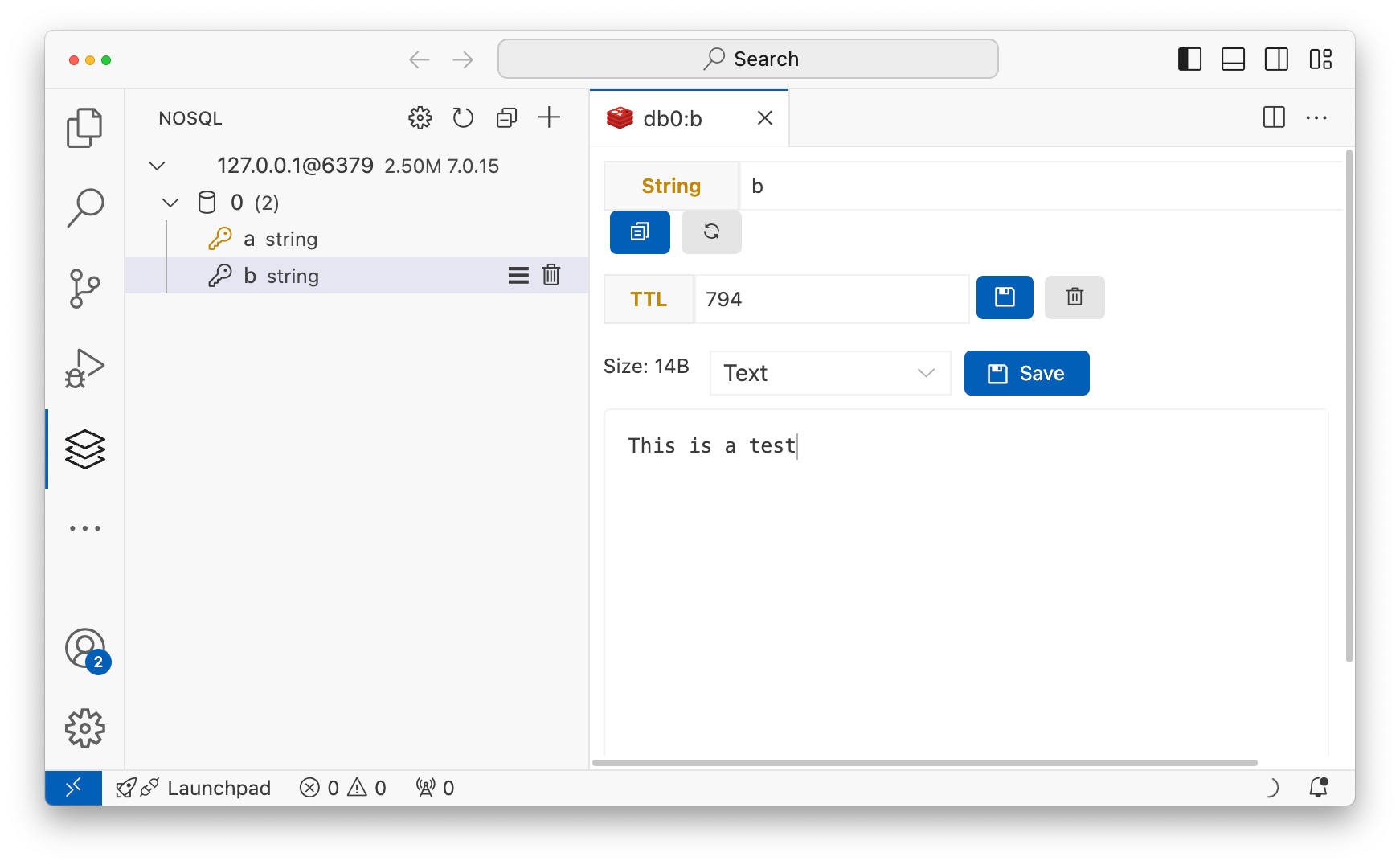Add a new connection with the plus icon
This screenshot has width=1400, height=865.
(550, 117)
